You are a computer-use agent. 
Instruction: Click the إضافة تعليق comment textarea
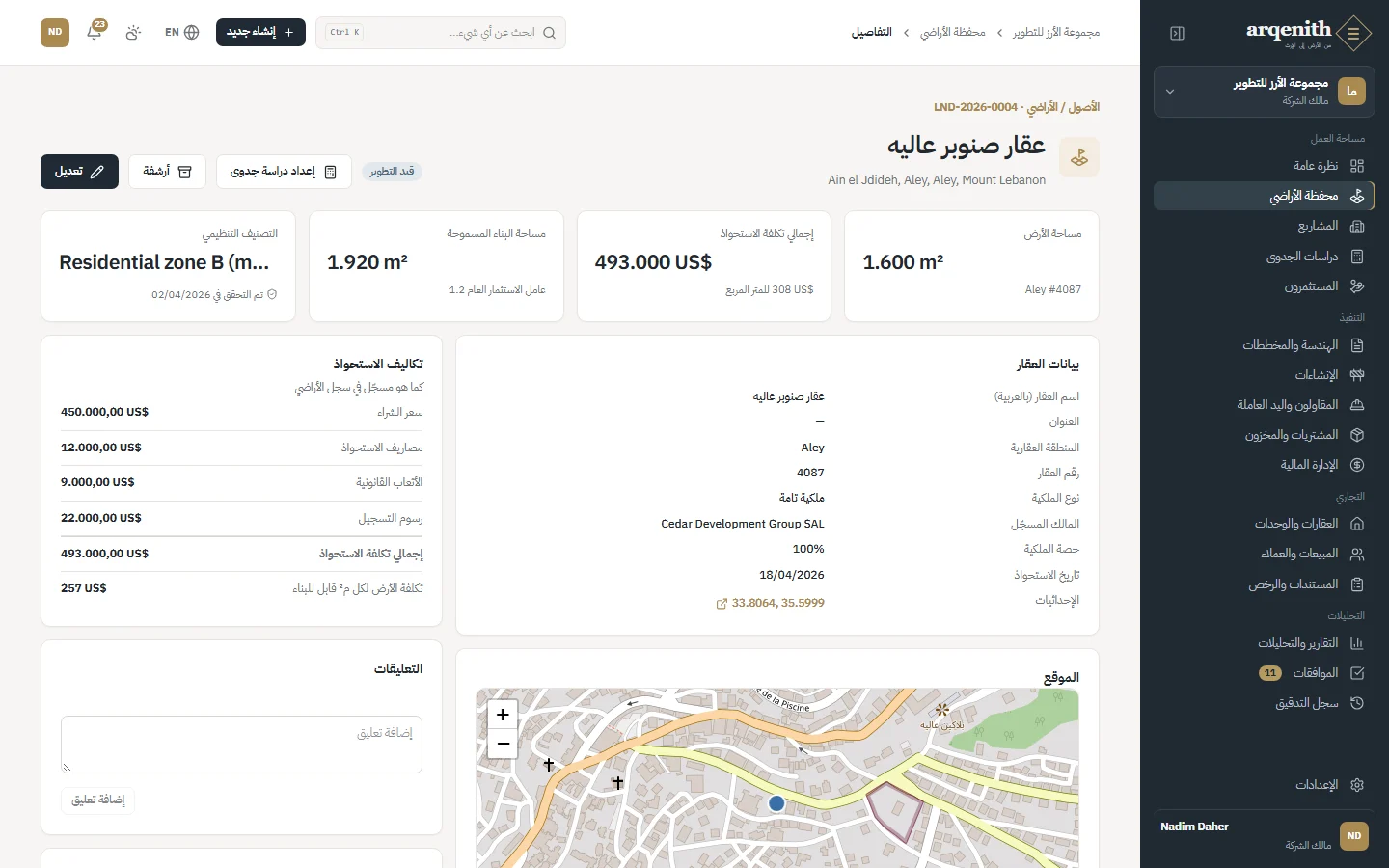(241, 745)
